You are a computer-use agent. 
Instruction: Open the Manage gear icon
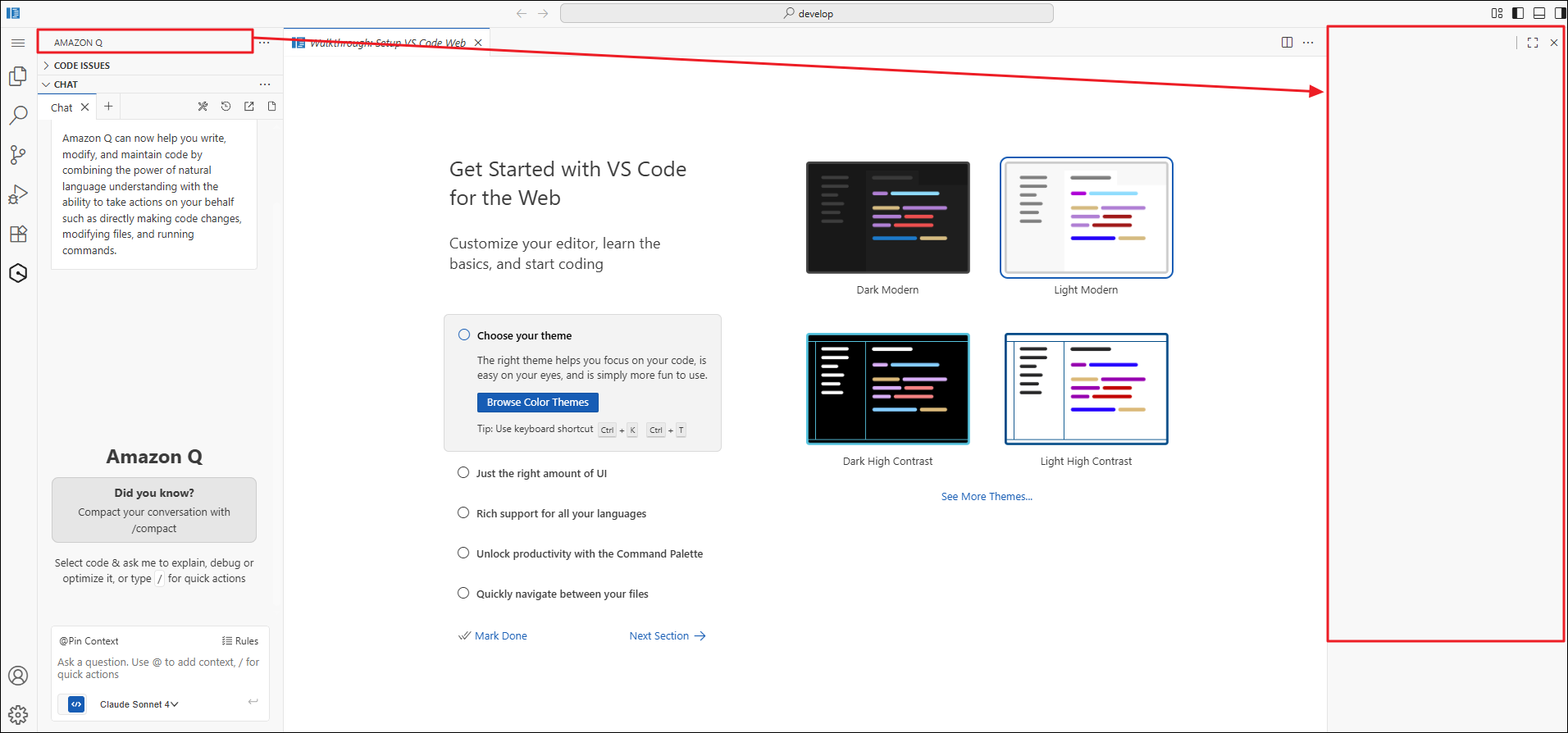click(x=18, y=715)
